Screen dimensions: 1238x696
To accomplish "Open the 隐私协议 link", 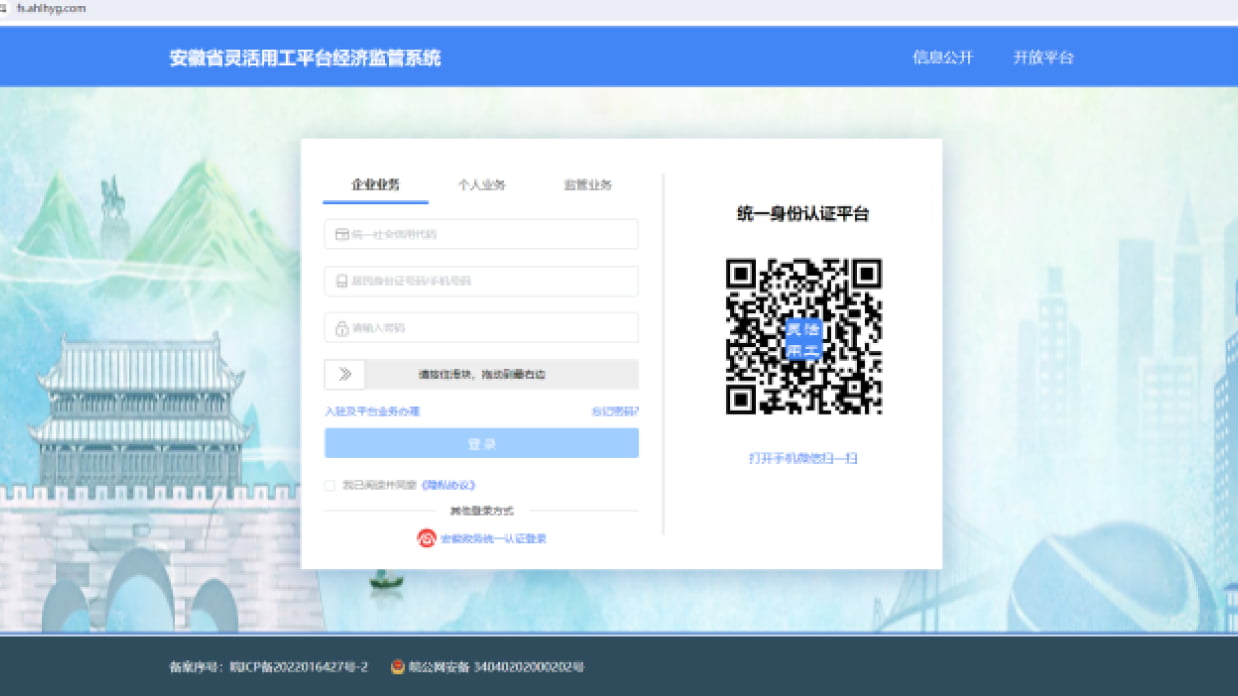I will pyautogui.click(x=448, y=485).
